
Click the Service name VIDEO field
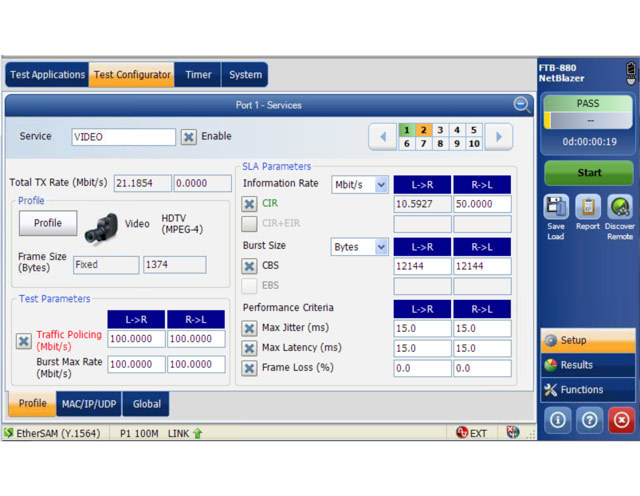coord(123,137)
